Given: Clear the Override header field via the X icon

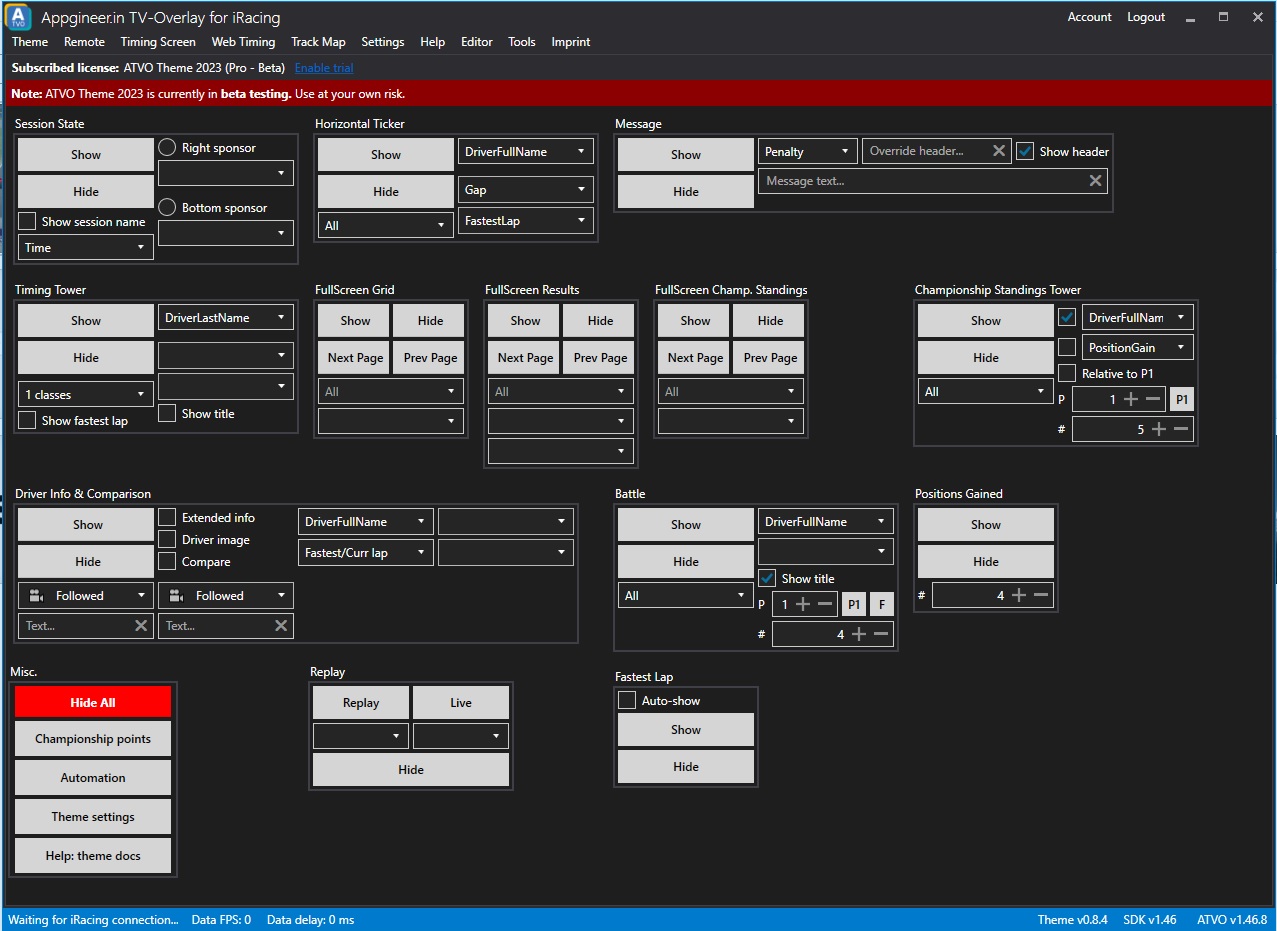Looking at the screenshot, I should pyautogui.click(x=998, y=151).
